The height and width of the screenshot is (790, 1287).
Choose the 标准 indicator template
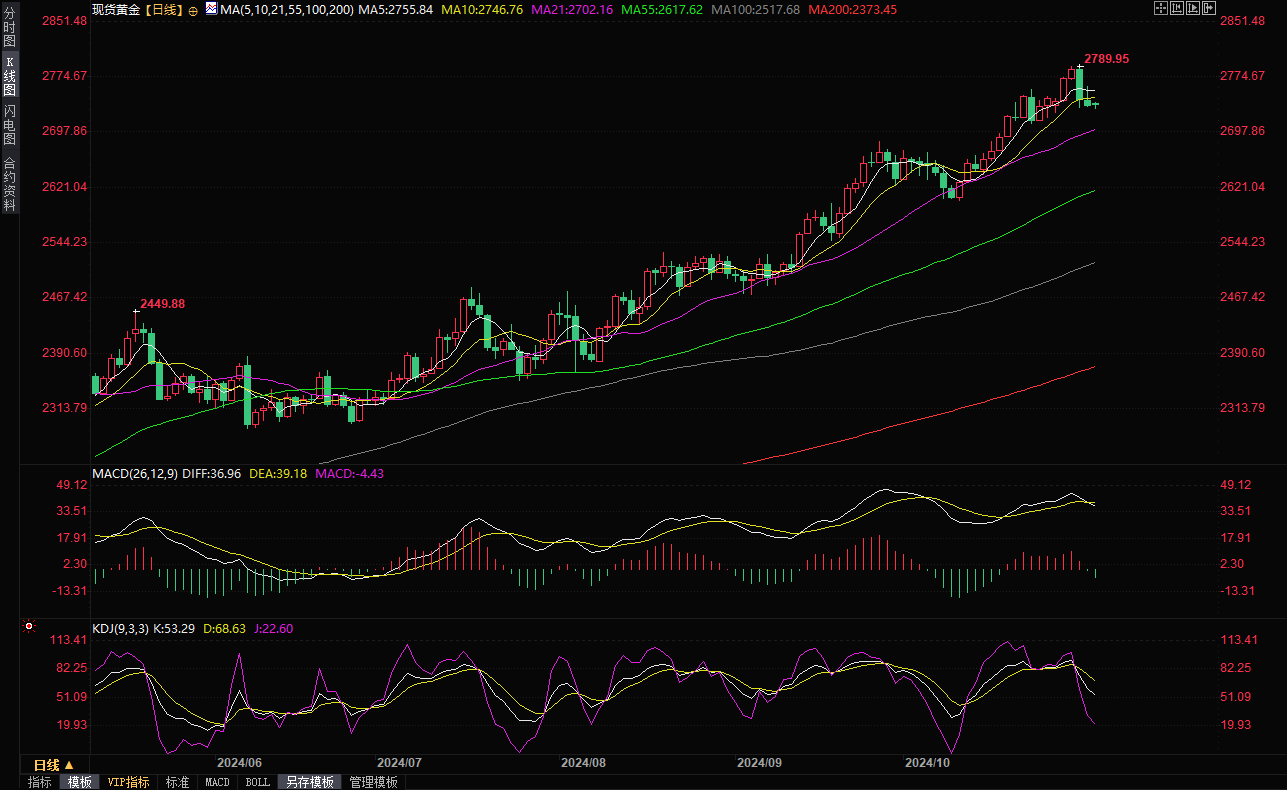pyautogui.click(x=177, y=782)
